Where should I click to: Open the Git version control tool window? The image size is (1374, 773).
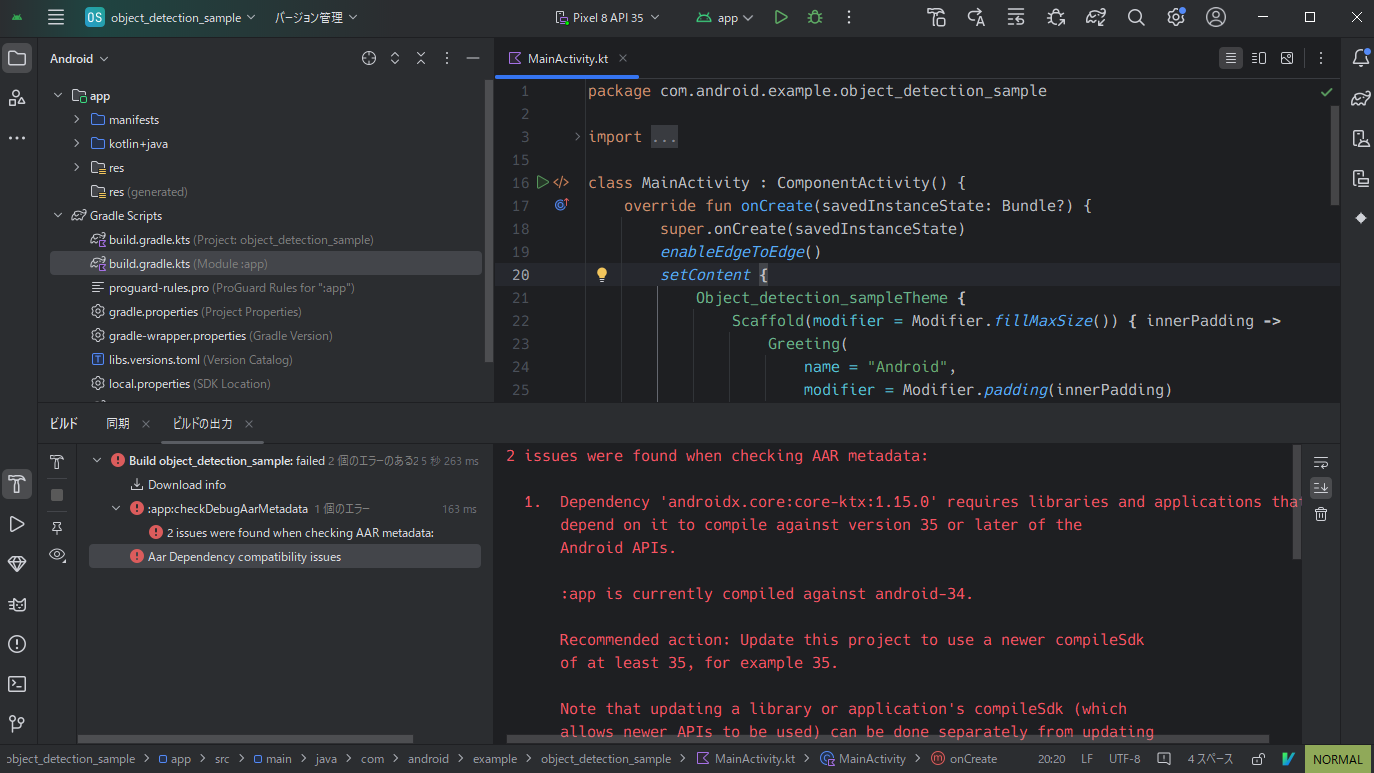coord(17,724)
